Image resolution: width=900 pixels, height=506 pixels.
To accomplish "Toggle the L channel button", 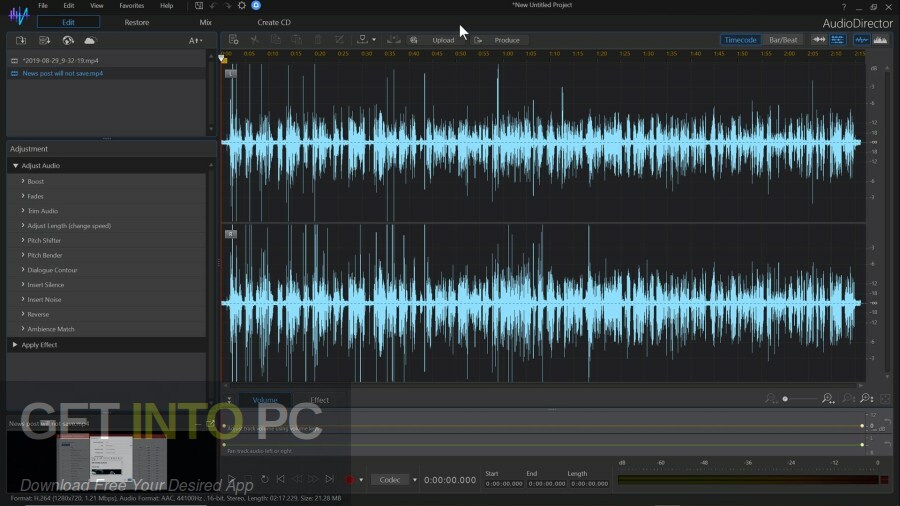I will tap(230, 73).
